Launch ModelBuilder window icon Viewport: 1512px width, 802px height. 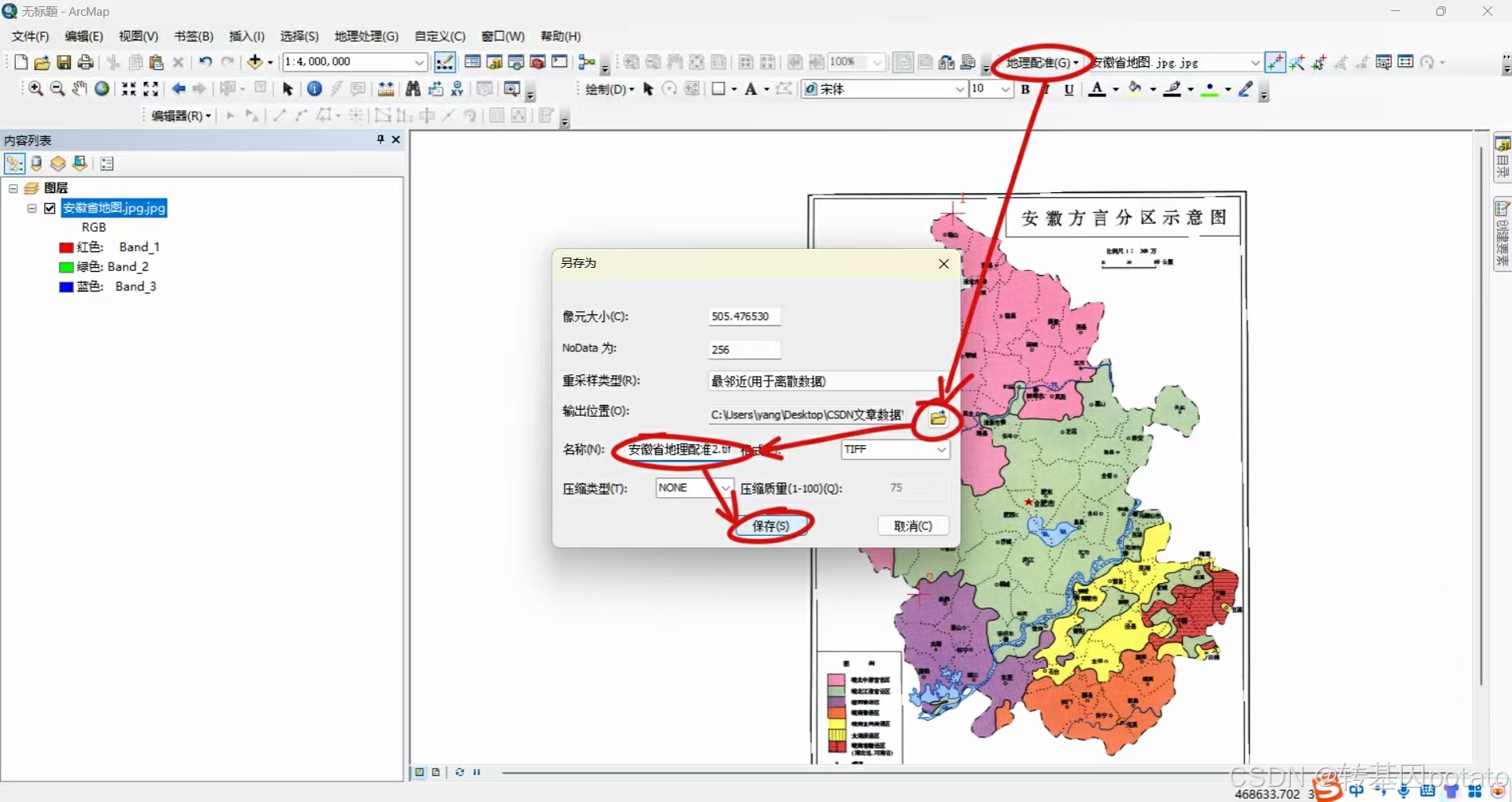[587, 62]
